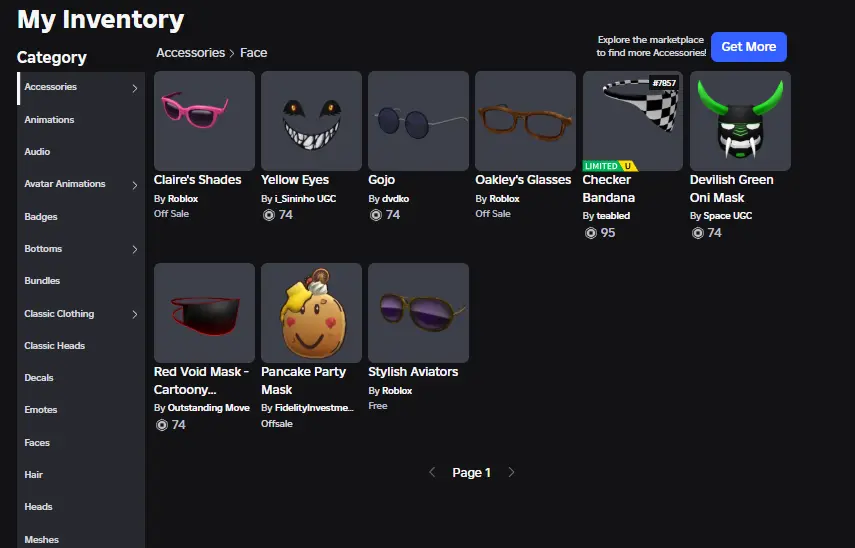Open the Stylish Aviators sunglasses thumbnail
This screenshot has height=548, width=855.
pos(418,313)
